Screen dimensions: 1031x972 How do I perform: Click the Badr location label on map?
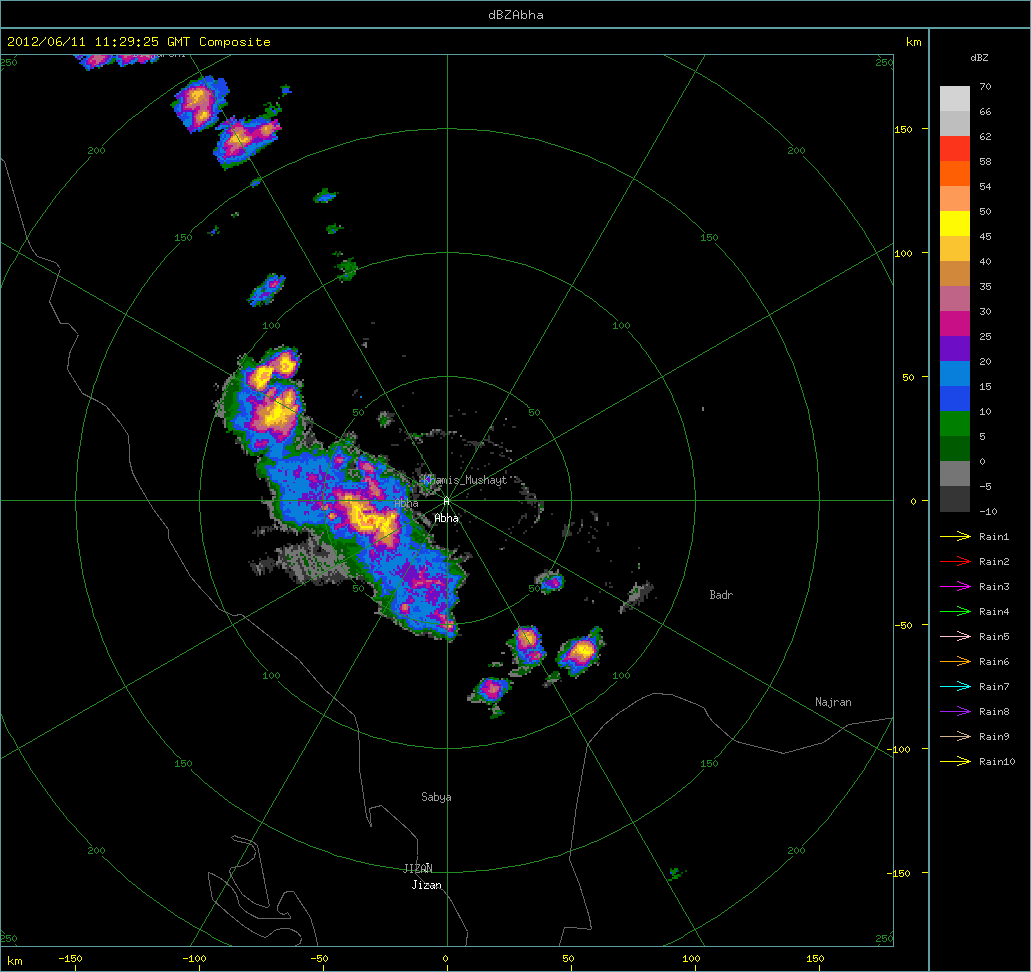[721, 595]
